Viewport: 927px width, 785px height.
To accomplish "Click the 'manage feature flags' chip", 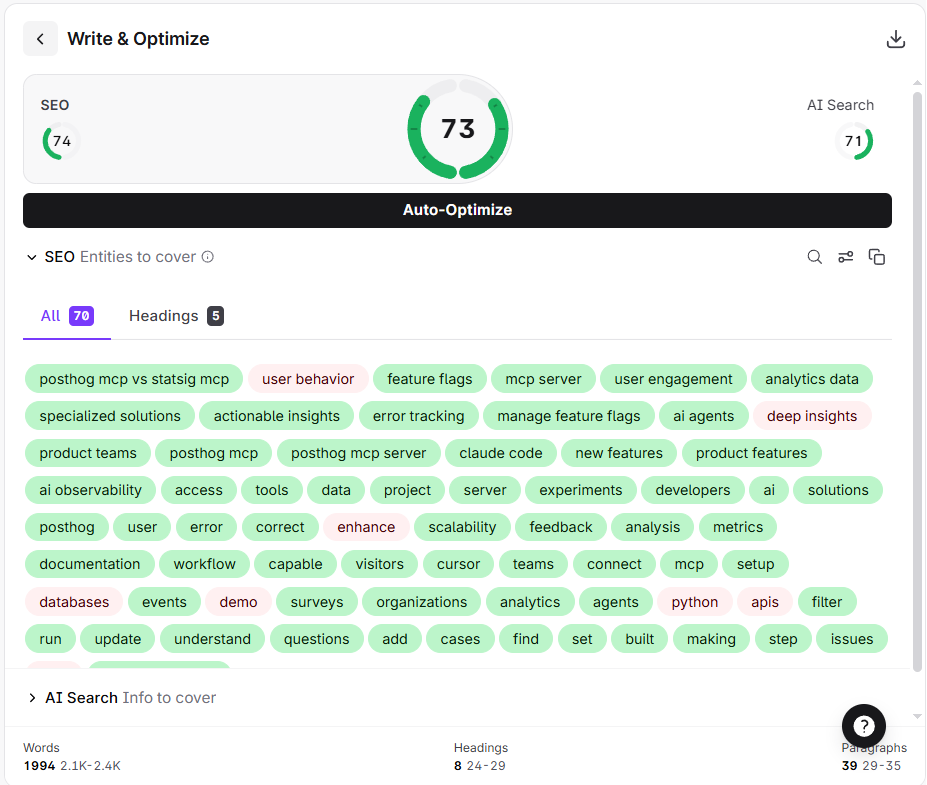I will [569, 416].
